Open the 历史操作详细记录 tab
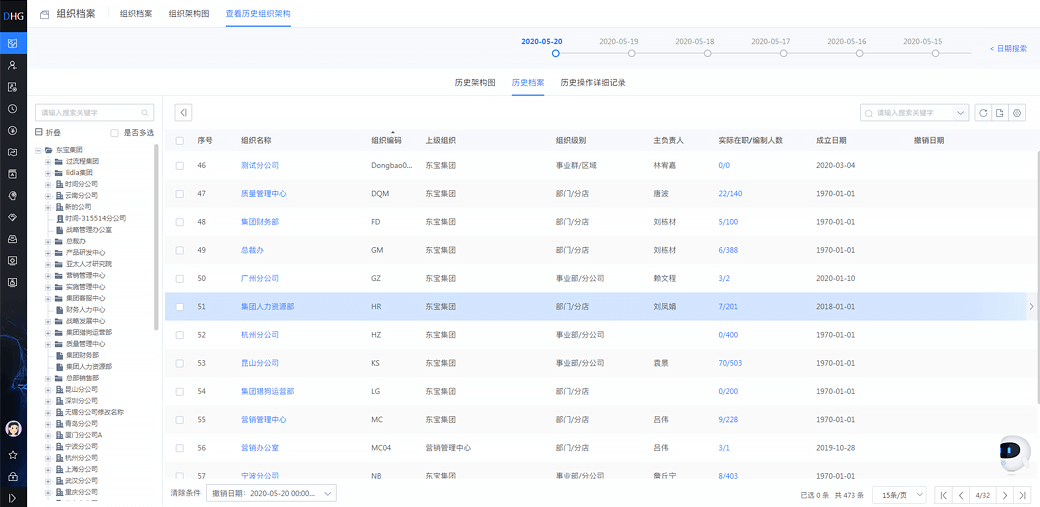 [x=593, y=83]
